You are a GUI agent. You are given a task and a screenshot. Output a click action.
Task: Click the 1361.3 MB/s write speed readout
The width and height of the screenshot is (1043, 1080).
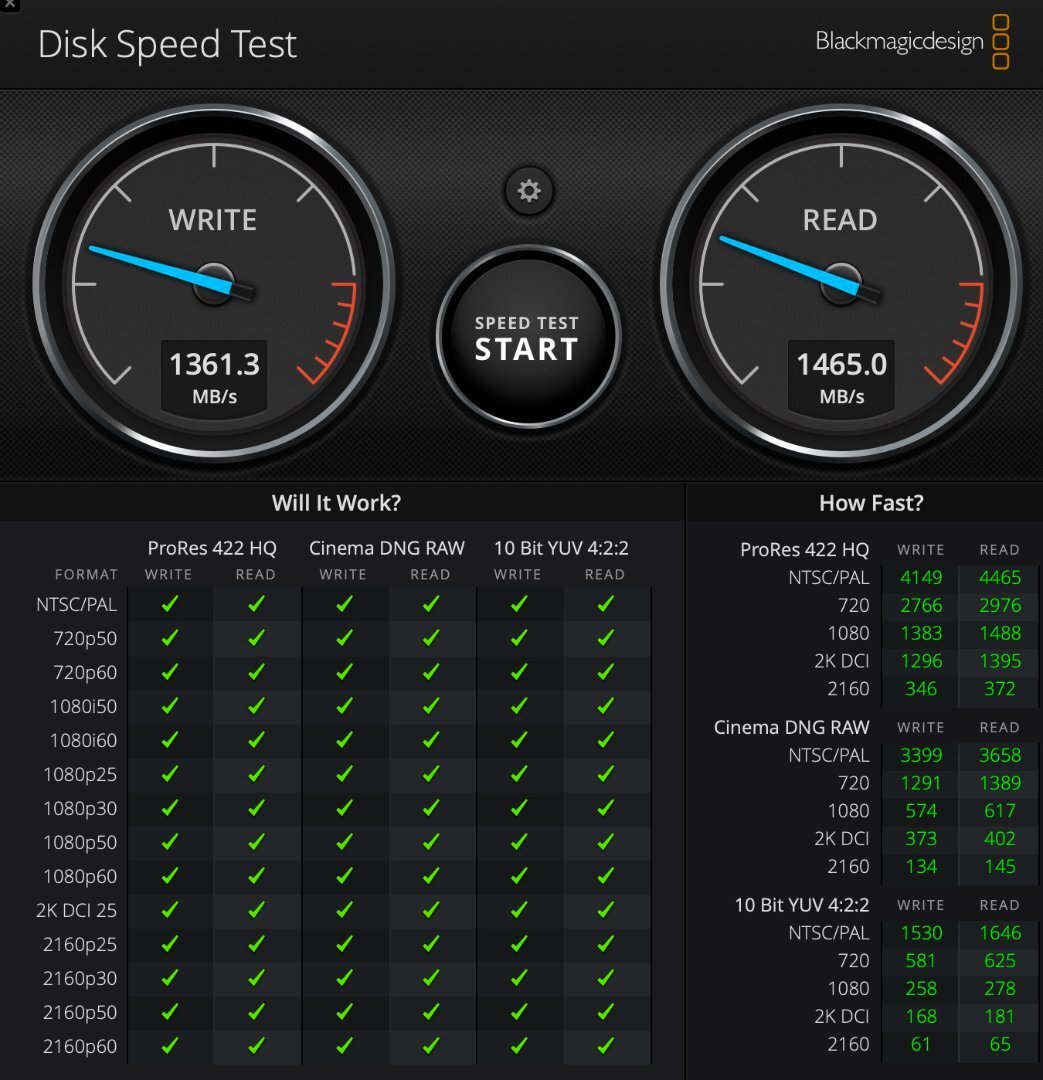tap(214, 377)
